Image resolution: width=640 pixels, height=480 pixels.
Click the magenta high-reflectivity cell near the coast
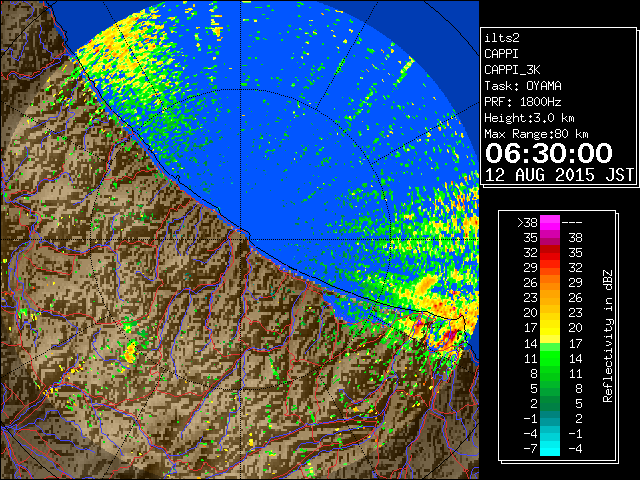[x=451, y=336]
